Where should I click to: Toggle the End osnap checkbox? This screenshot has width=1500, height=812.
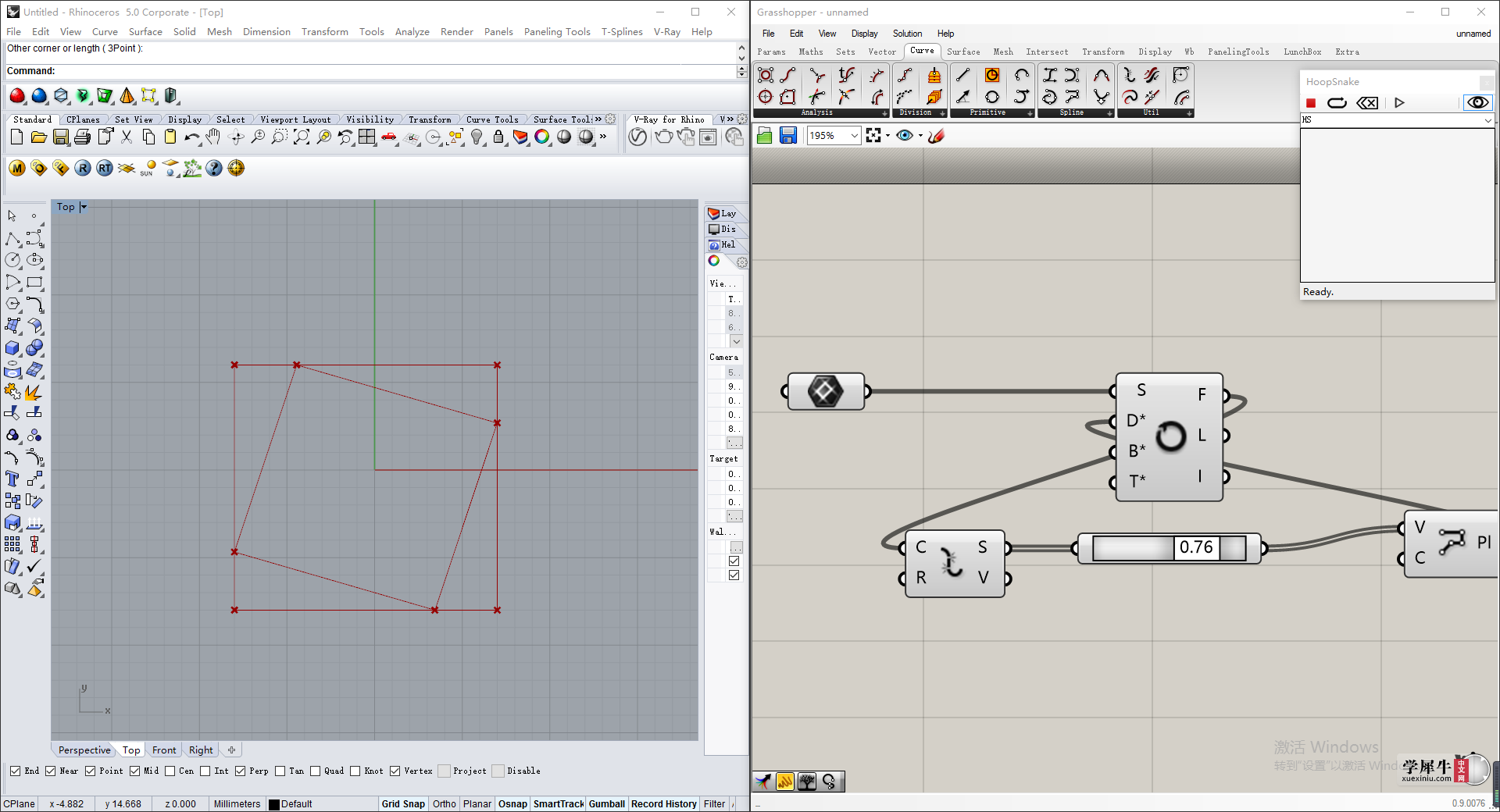16,771
